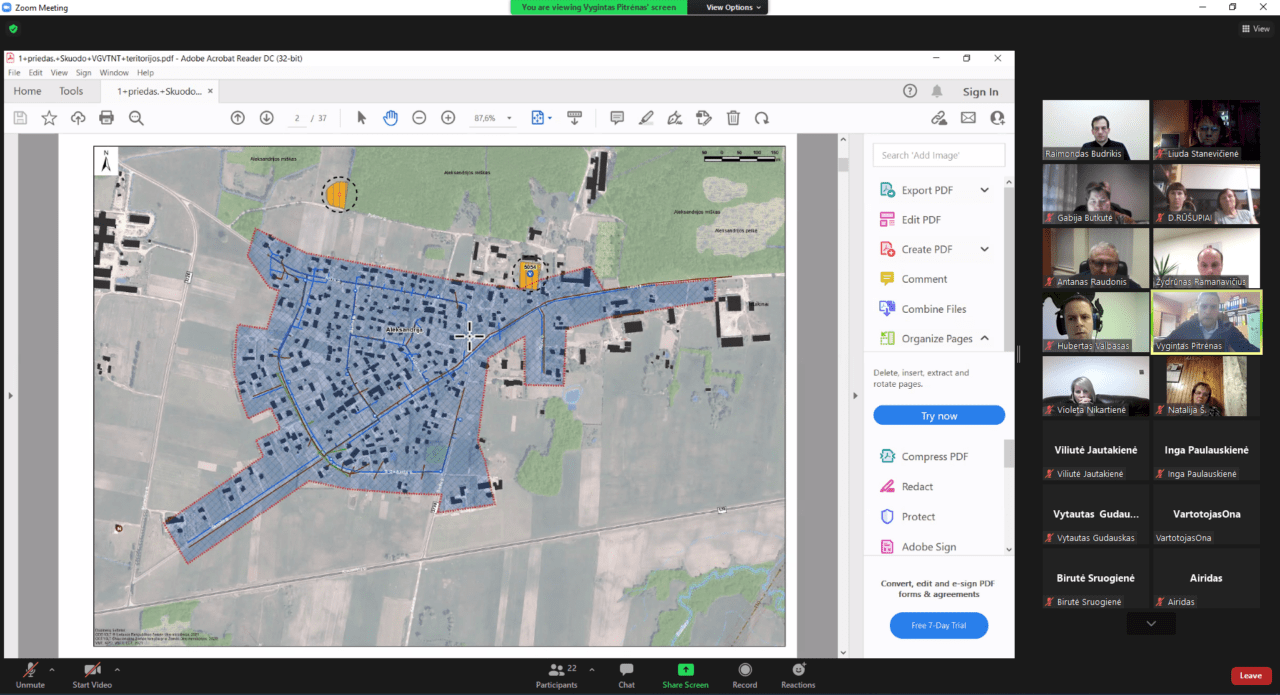The image size is (1280, 695).
Task: Click the rotate page icon
Action: [762, 118]
